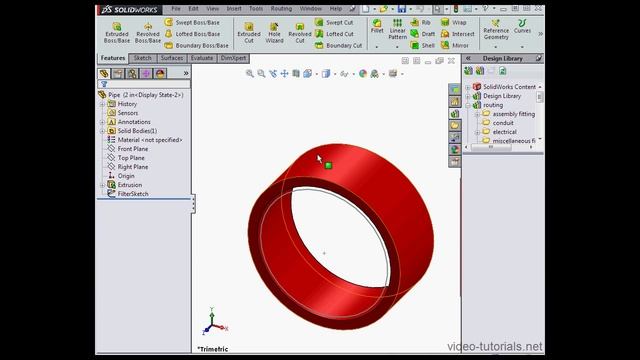Click the Fillet tool
Image resolution: width=640 pixels, height=360 pixels.
pyautogui.click(x=377, y=26)
